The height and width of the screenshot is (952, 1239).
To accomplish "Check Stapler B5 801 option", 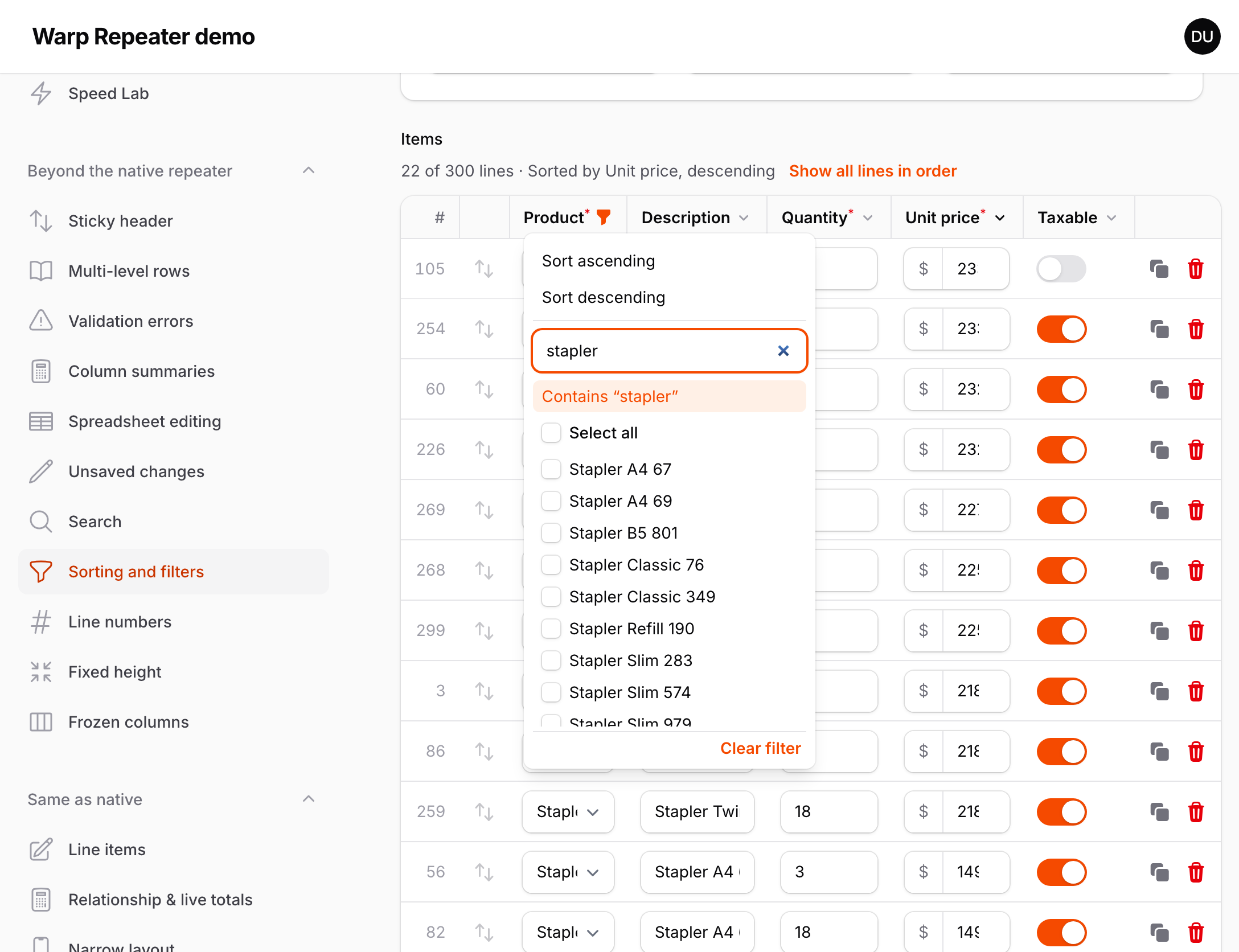I will point(551,533).
